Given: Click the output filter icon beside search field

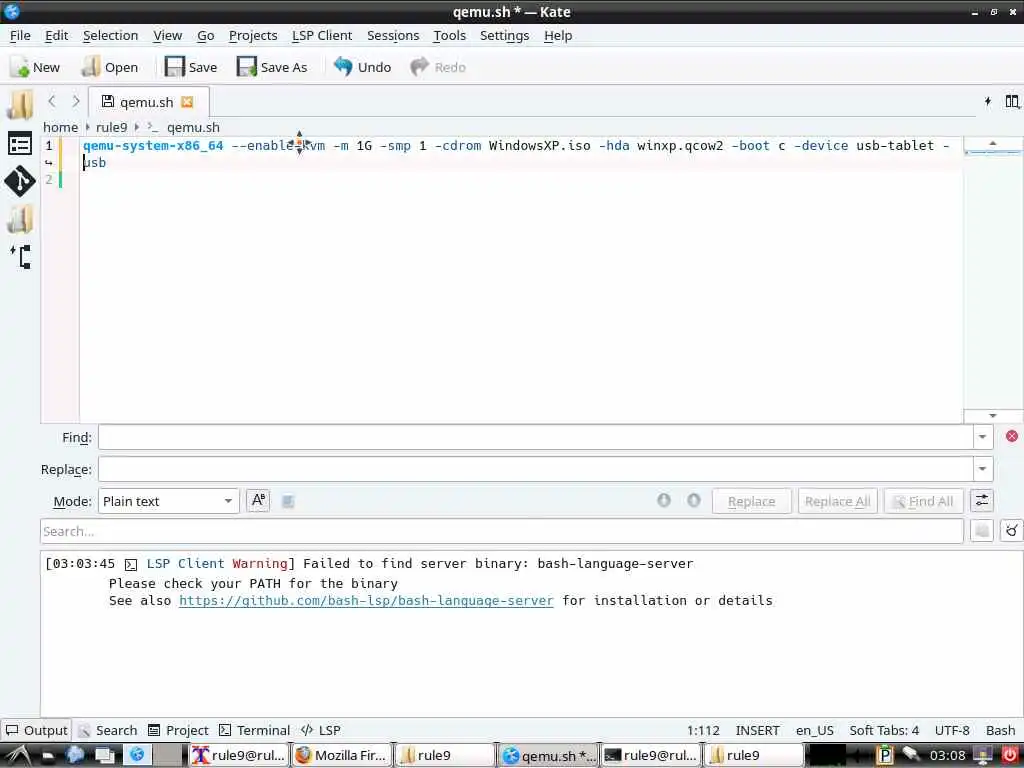Looking at the screenshot, I should (x=982, y=531).
